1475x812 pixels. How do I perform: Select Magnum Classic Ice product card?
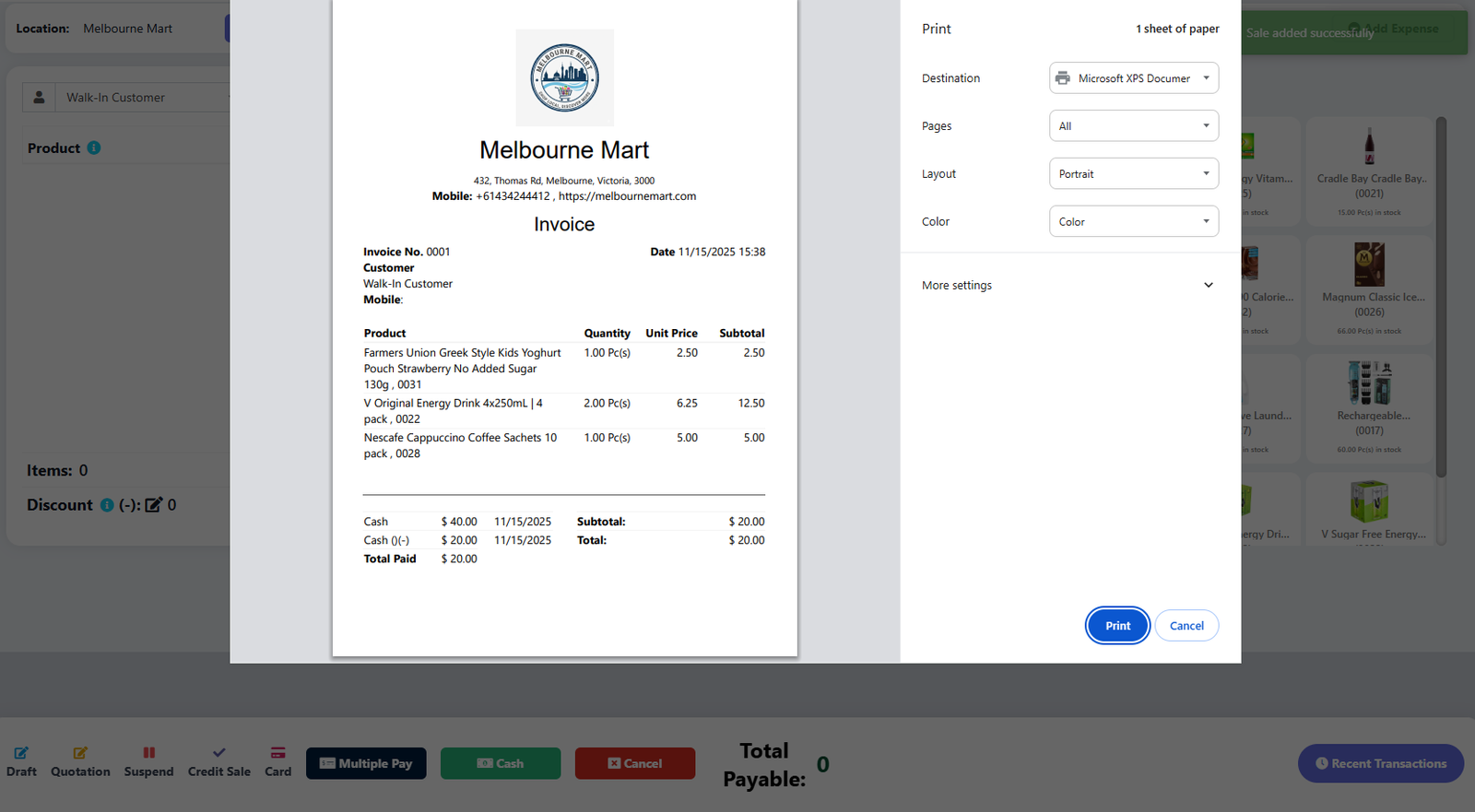coord(1369,290)
